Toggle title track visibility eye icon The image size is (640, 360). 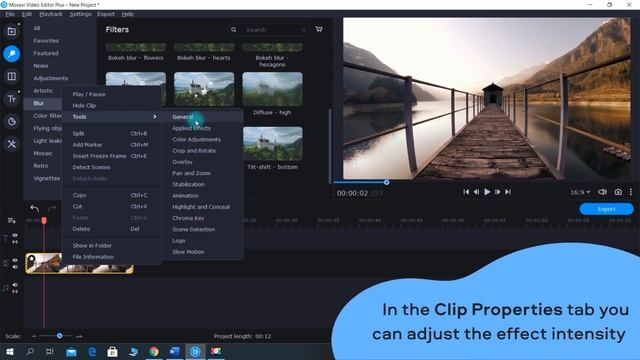coord(15,236)
